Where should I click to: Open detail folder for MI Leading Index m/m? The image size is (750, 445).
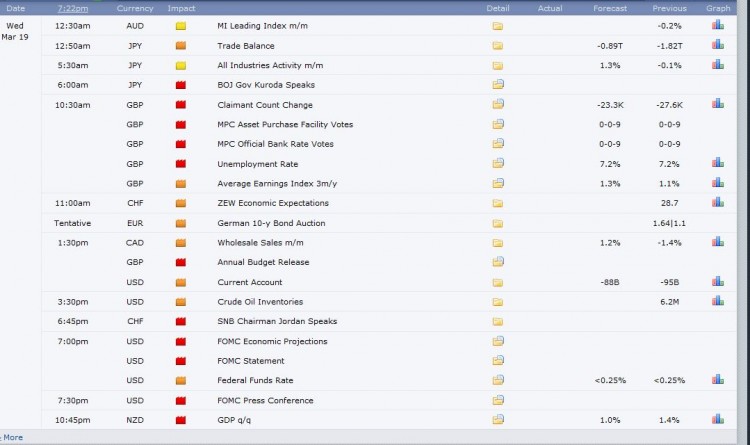click(498, 26)
